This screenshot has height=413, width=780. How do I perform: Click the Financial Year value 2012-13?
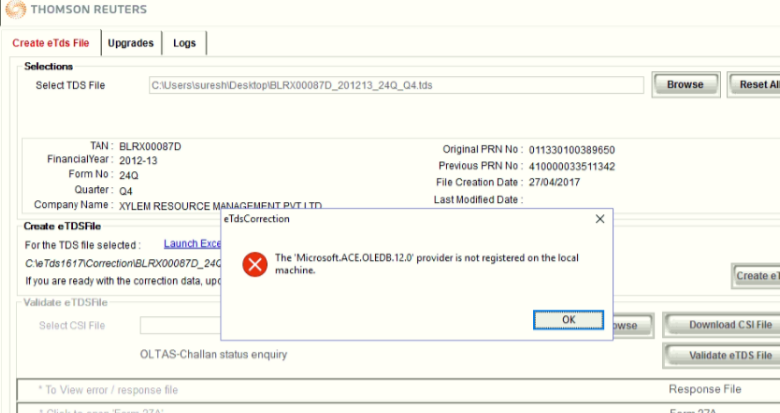[138, 161]
